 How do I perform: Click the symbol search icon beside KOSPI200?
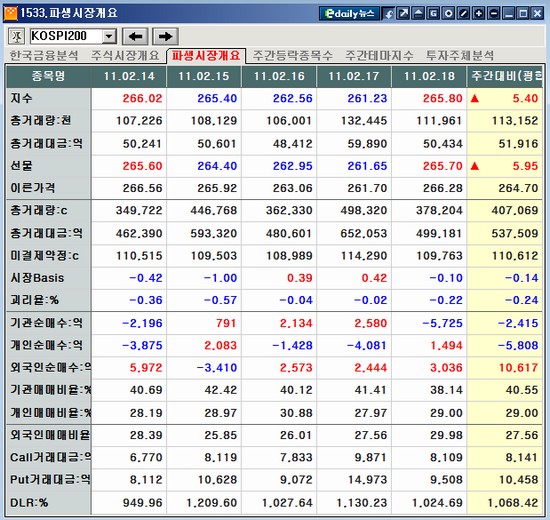16,36
